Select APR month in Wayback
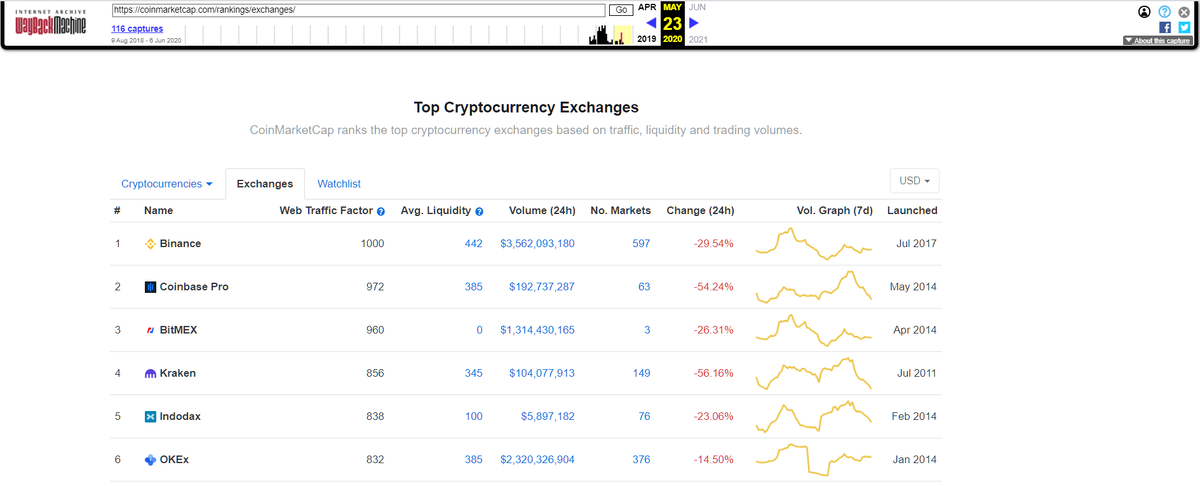 click(648, 7)
